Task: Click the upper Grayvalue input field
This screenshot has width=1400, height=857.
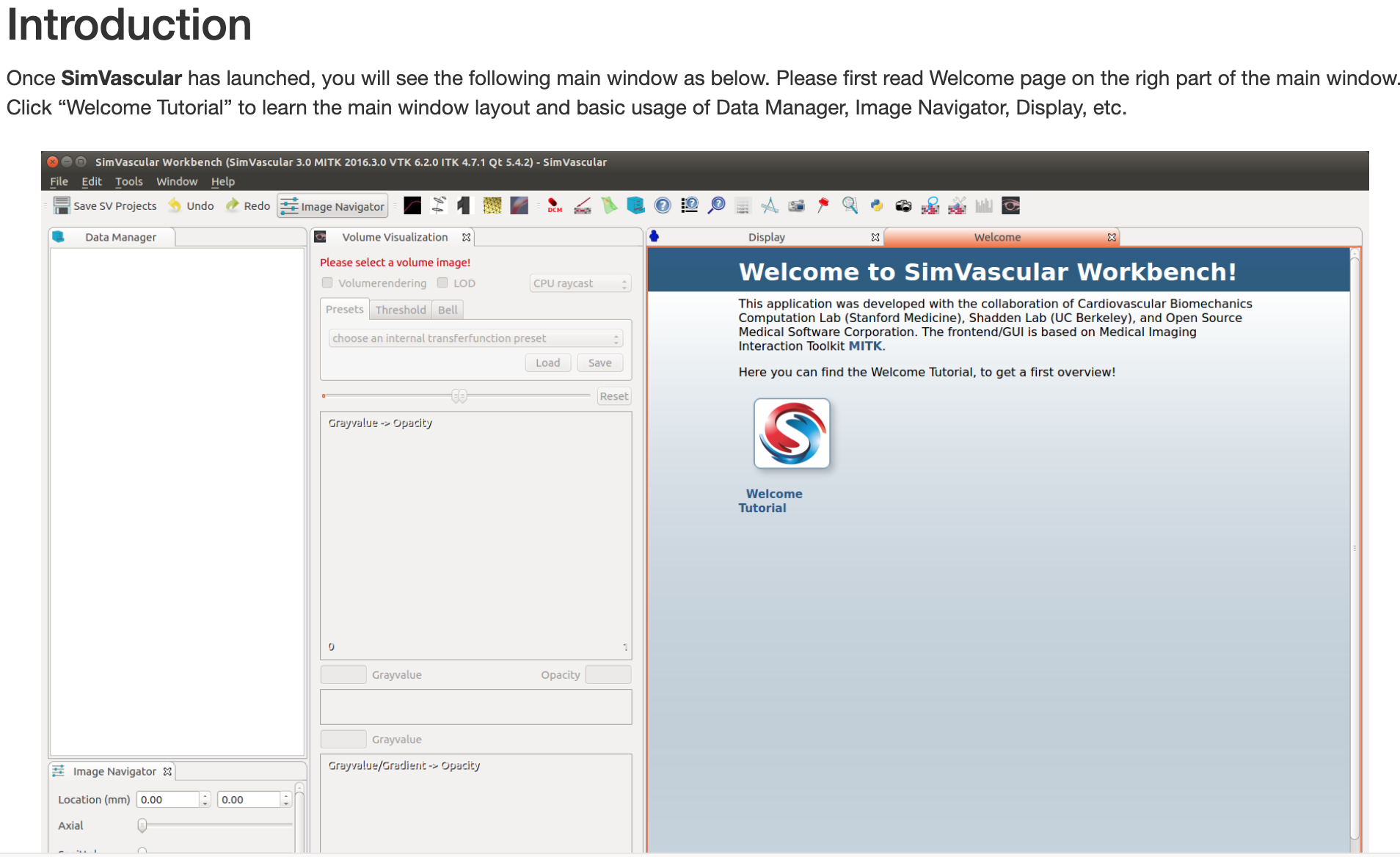Action: pyautogui.click(x=343, y=674)
